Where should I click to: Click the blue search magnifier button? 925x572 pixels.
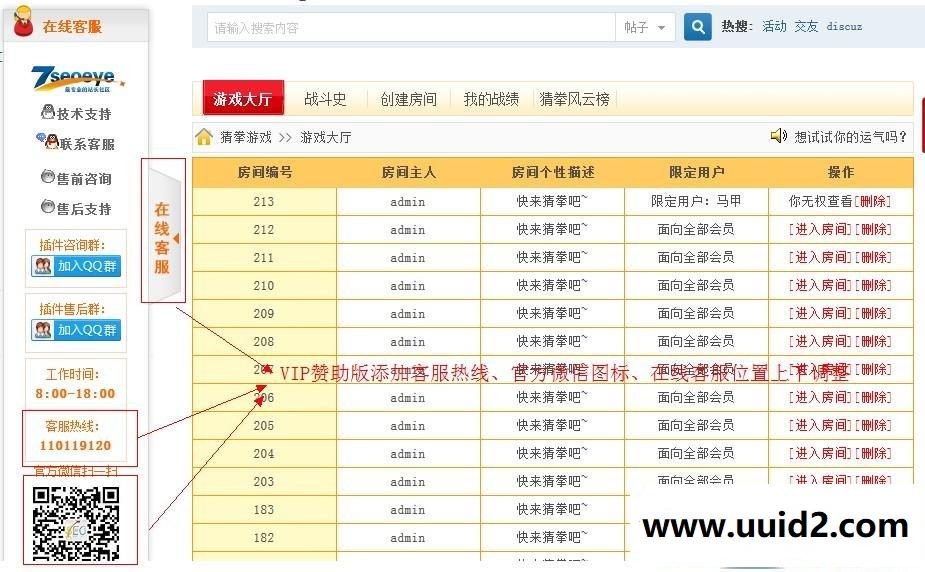pos(697,27)
